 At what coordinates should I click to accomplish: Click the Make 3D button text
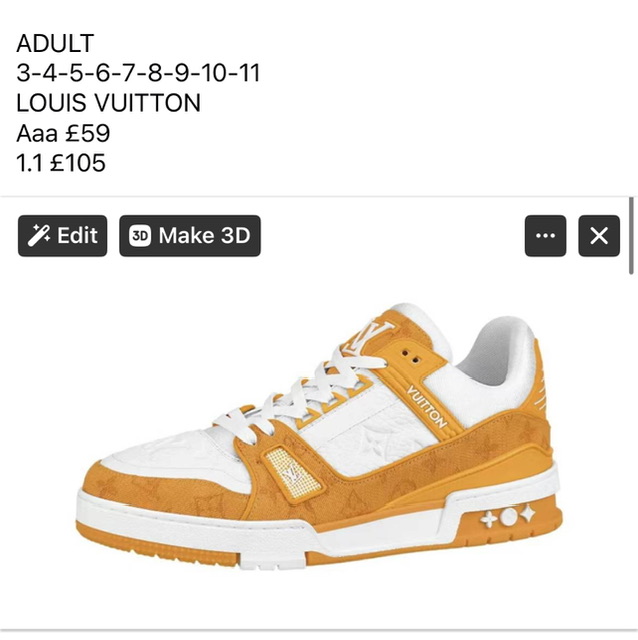click(x=205, y=236)
